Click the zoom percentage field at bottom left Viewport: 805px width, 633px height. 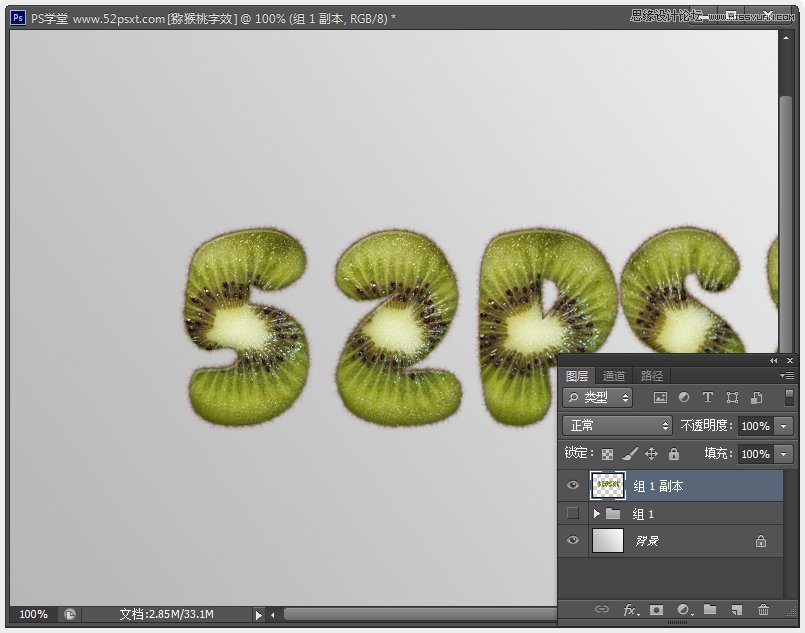point(33,614)
